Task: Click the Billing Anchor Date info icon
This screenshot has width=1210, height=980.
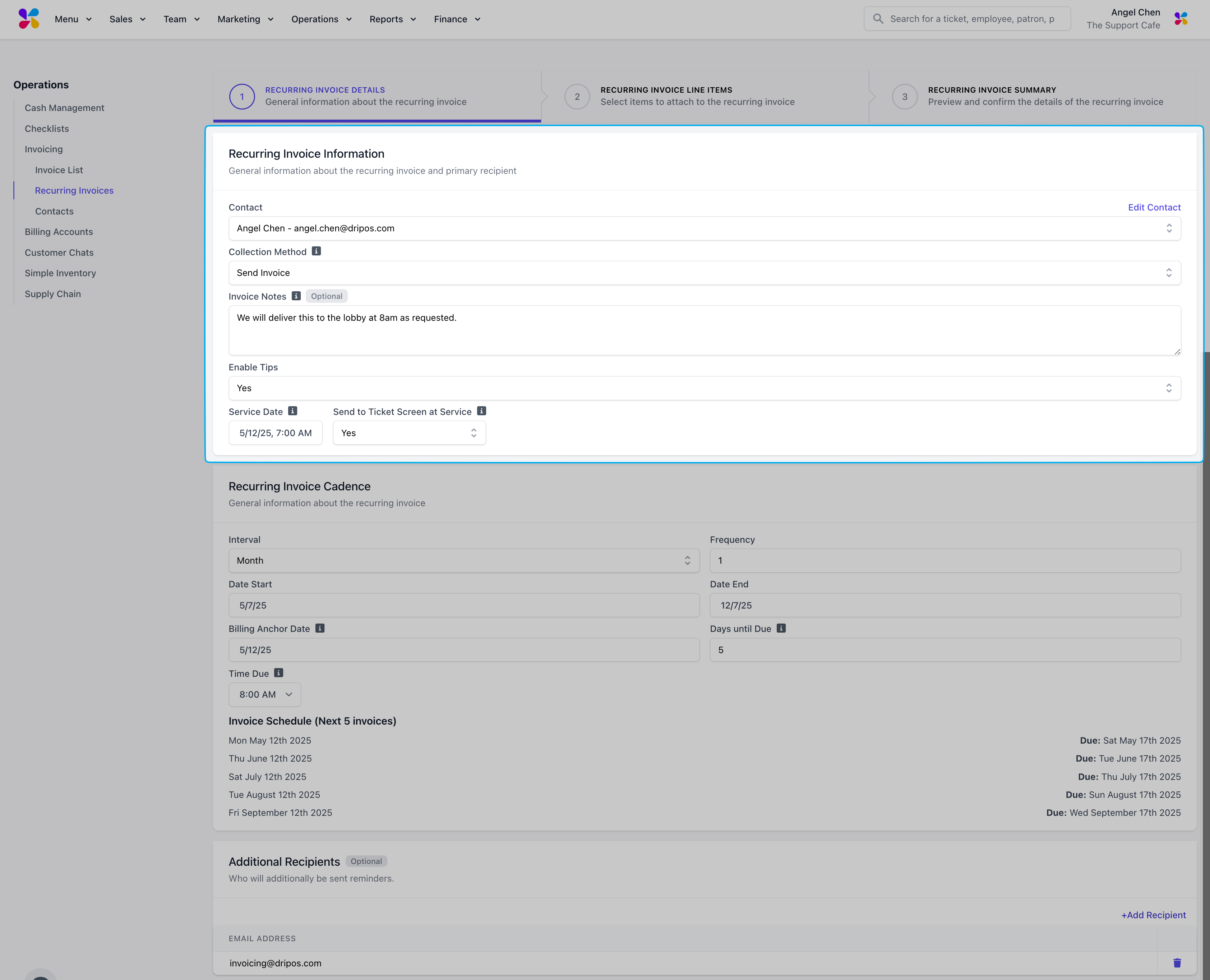Action: tap(320, 628)
